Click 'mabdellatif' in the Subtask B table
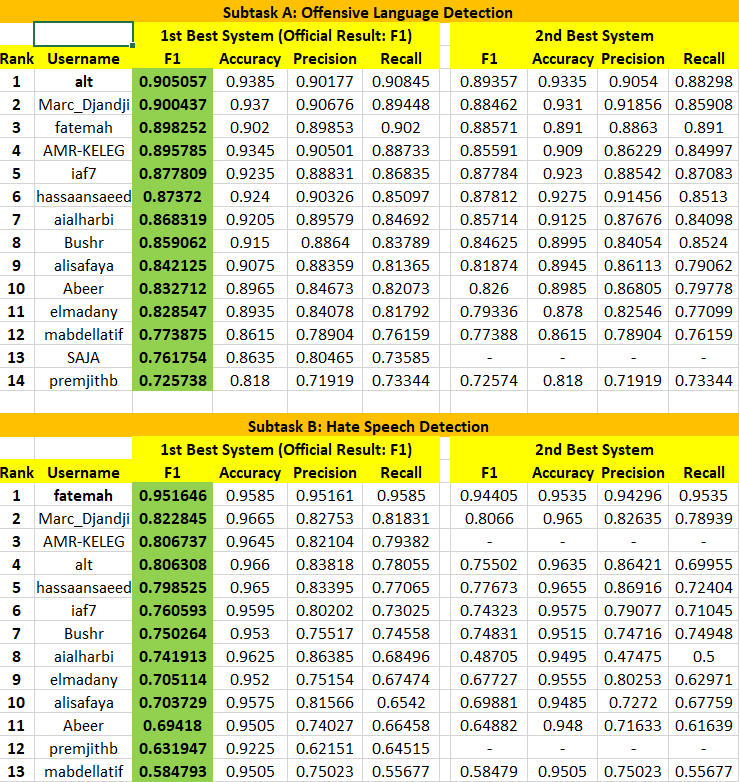This screenshot has height=782, width=739. coord(83,771)
